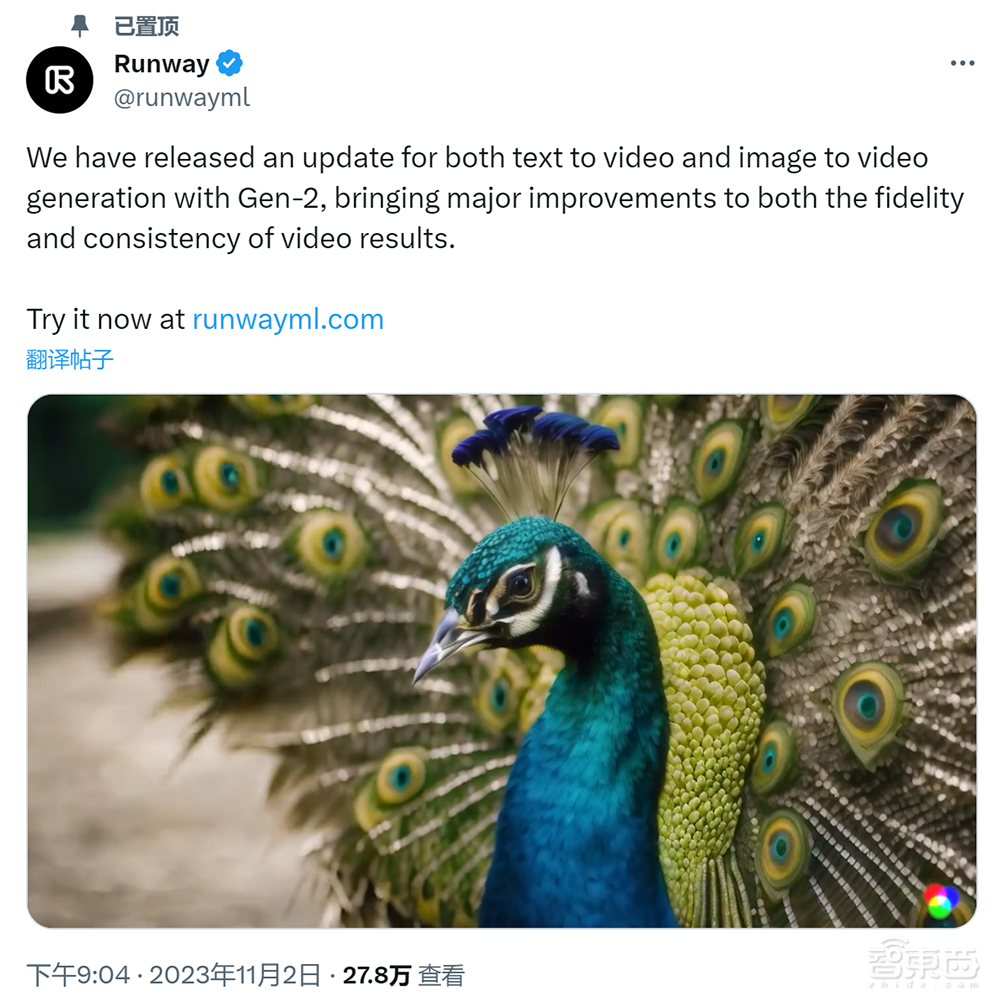Open the three-dot more options menu
The width and height of the screenshot is (1000, 1007).
coord(962,63)
